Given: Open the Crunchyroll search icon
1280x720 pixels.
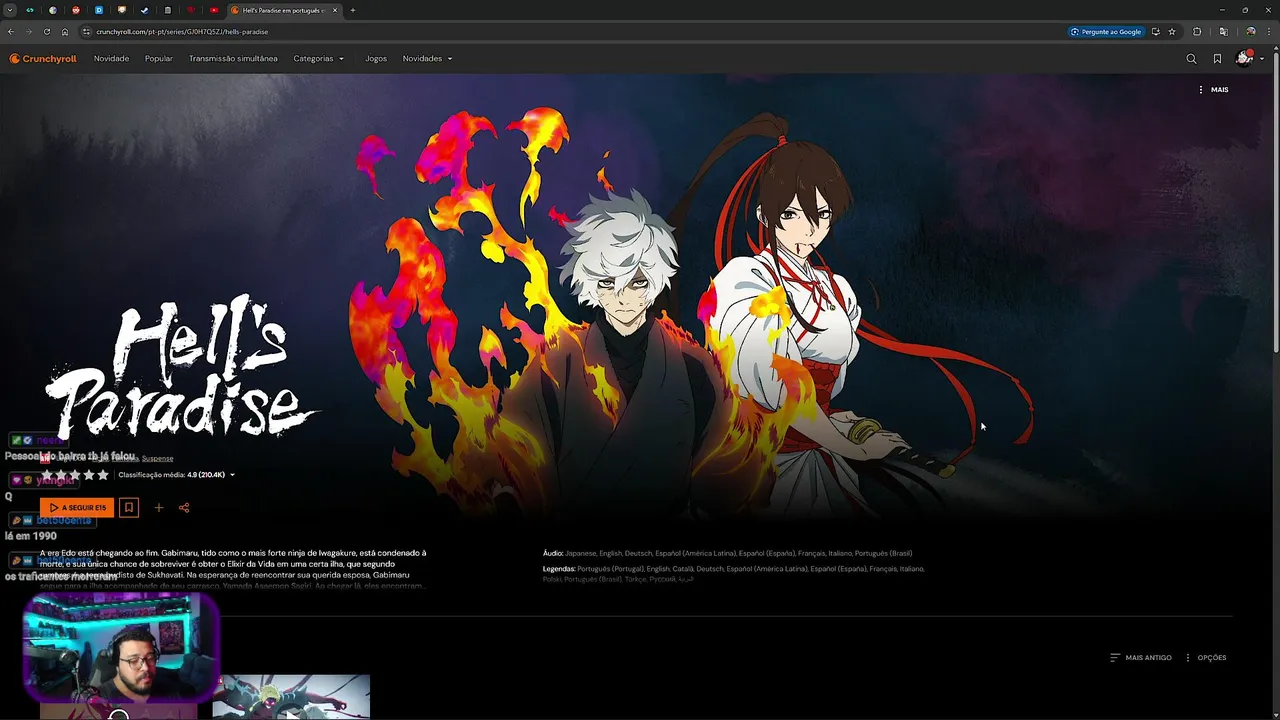Looking at the screenshot, I should 1191,59.
